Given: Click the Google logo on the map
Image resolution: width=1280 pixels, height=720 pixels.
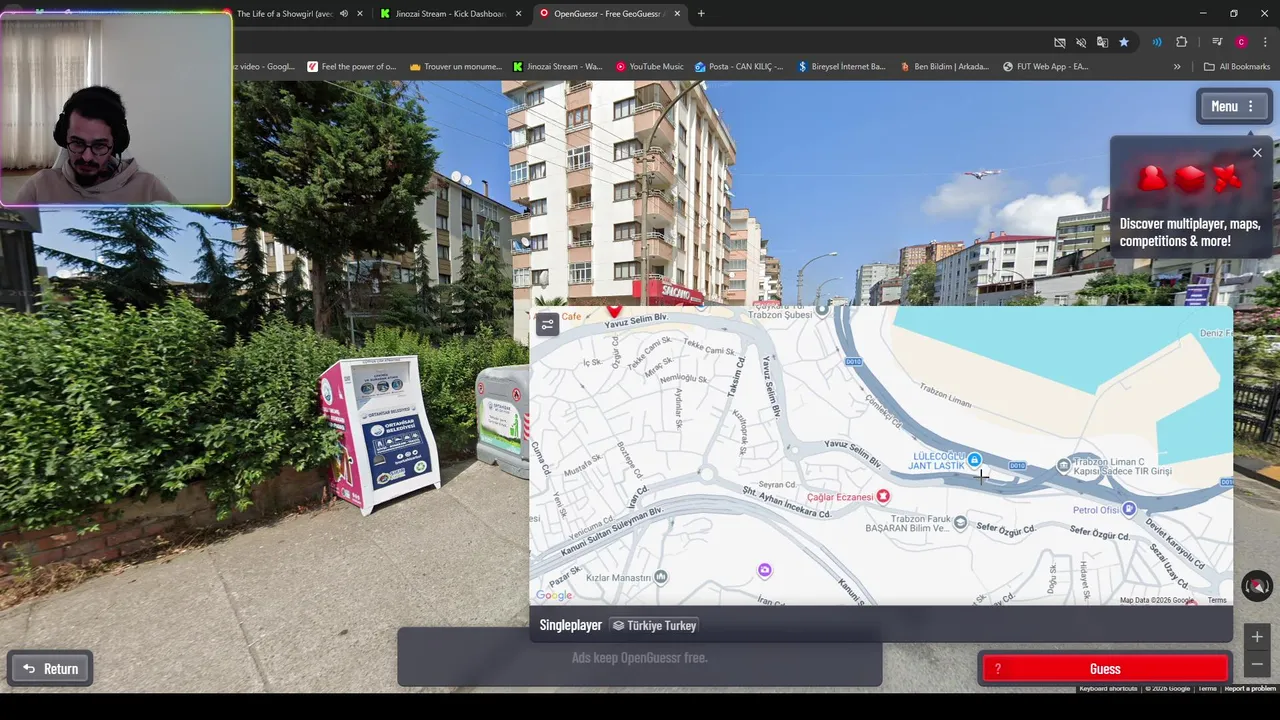Looking at the screenshot, I should click(554, 595).
